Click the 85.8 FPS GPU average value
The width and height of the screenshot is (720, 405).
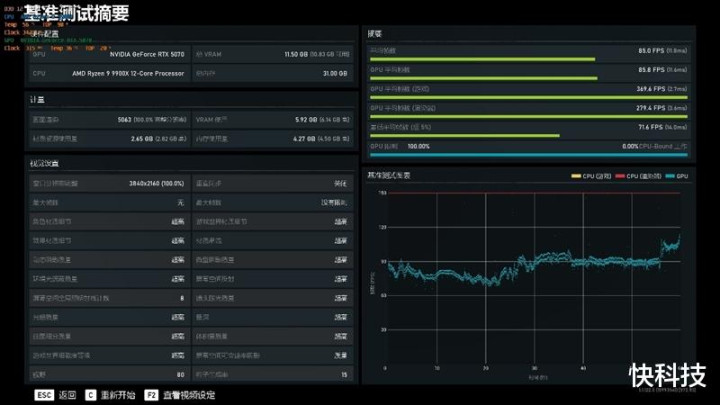tap(651, 70)
